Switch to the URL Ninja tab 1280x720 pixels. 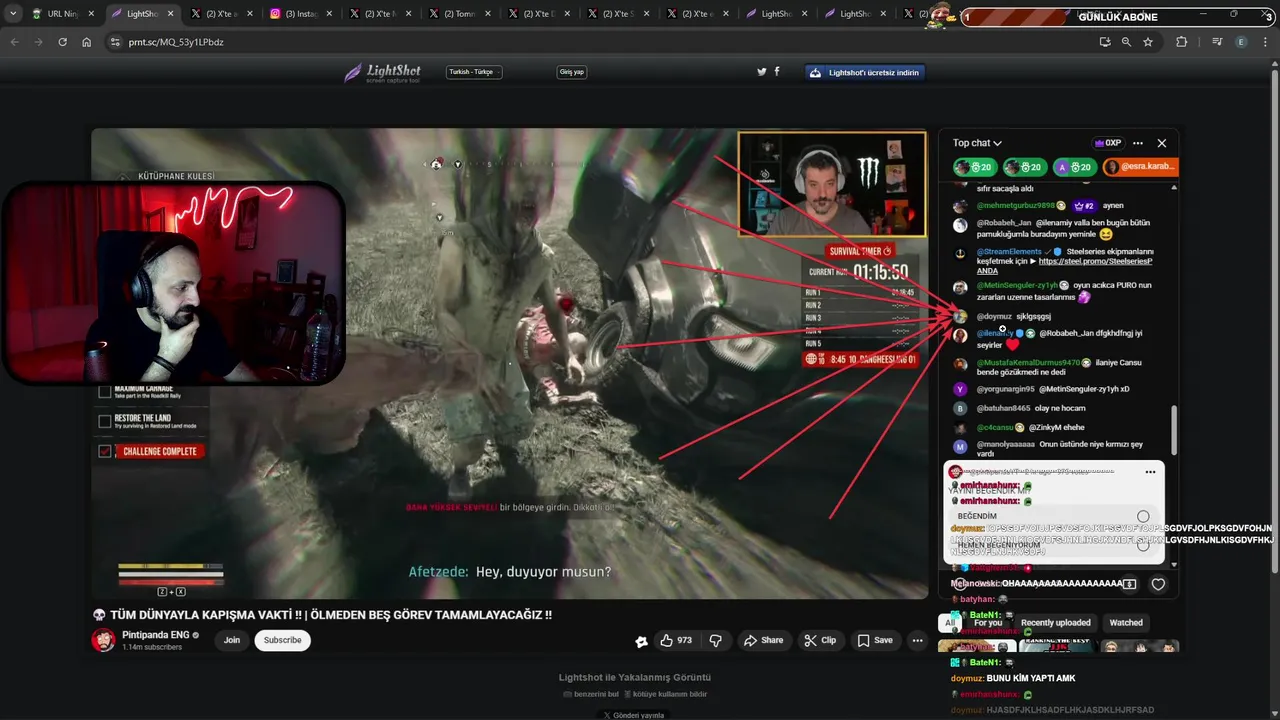click(x=62, y=14)
